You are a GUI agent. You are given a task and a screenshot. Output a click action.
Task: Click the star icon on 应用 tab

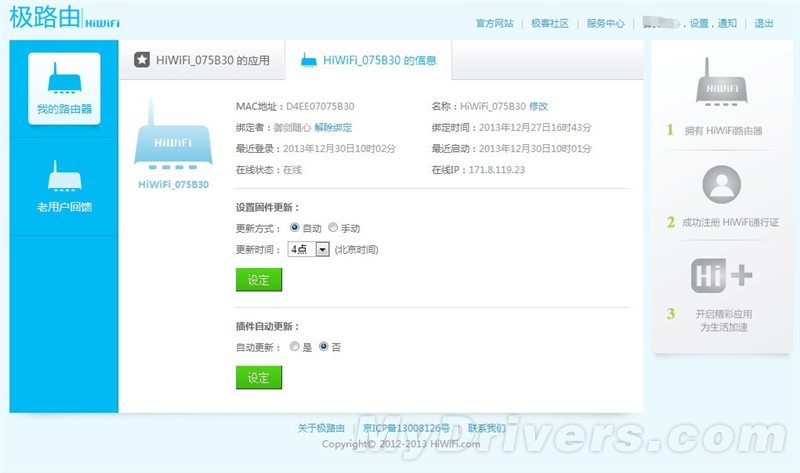click(142, 60)
